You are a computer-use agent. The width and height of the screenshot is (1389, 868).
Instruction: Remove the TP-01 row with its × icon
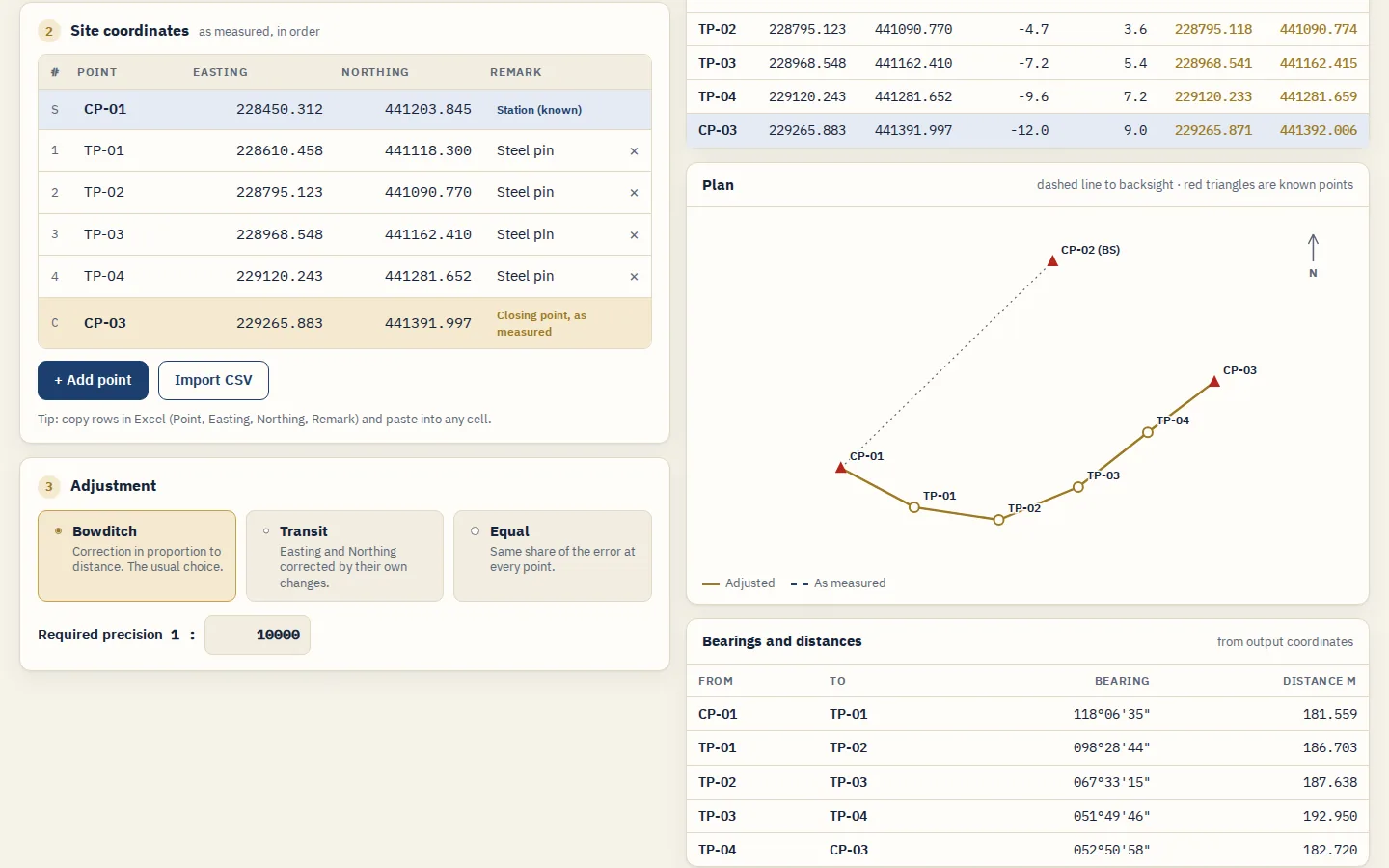pyautogui.click(x=634, y=151)
